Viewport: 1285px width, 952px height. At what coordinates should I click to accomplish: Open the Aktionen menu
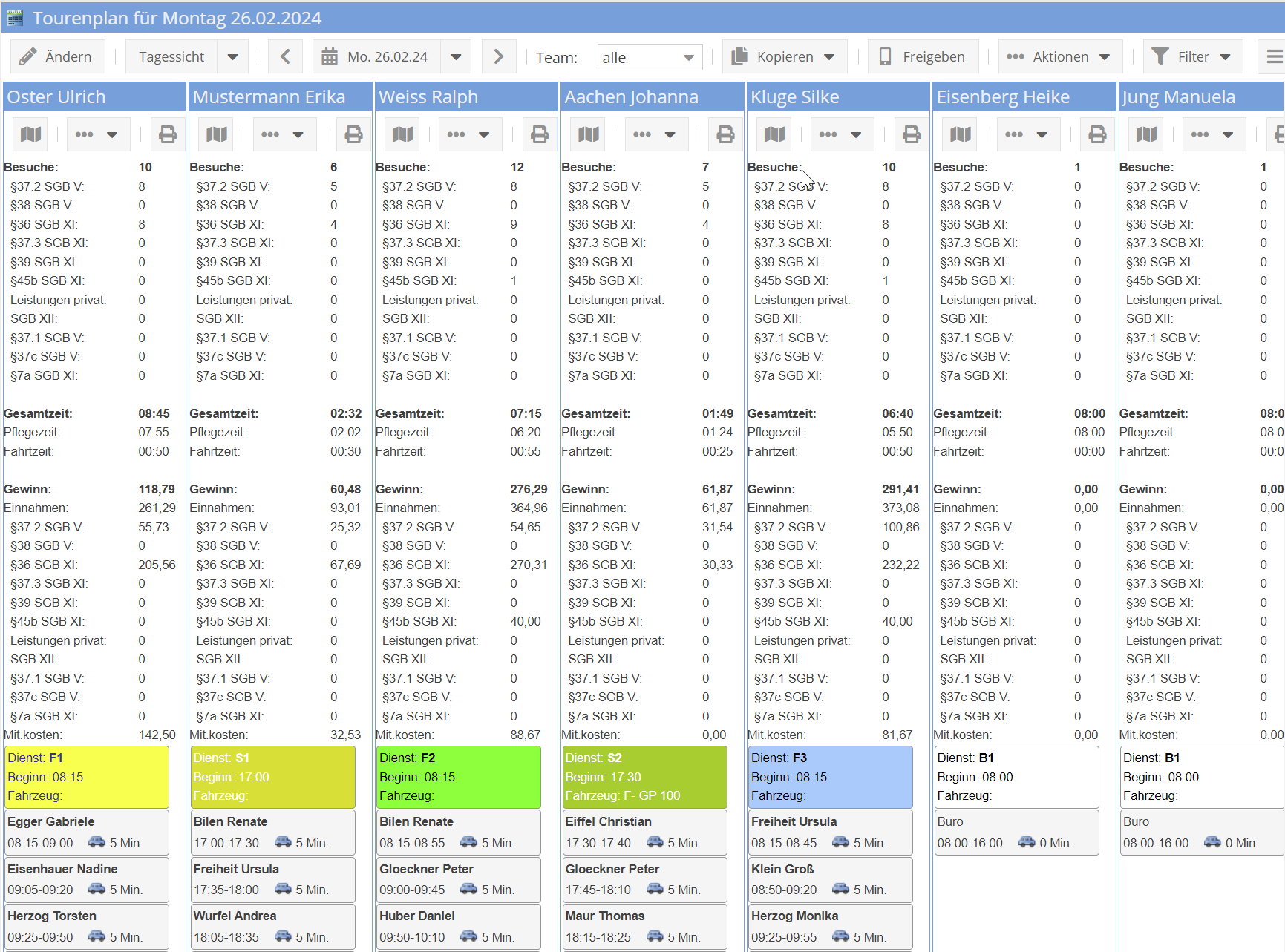click(1059, 57)
